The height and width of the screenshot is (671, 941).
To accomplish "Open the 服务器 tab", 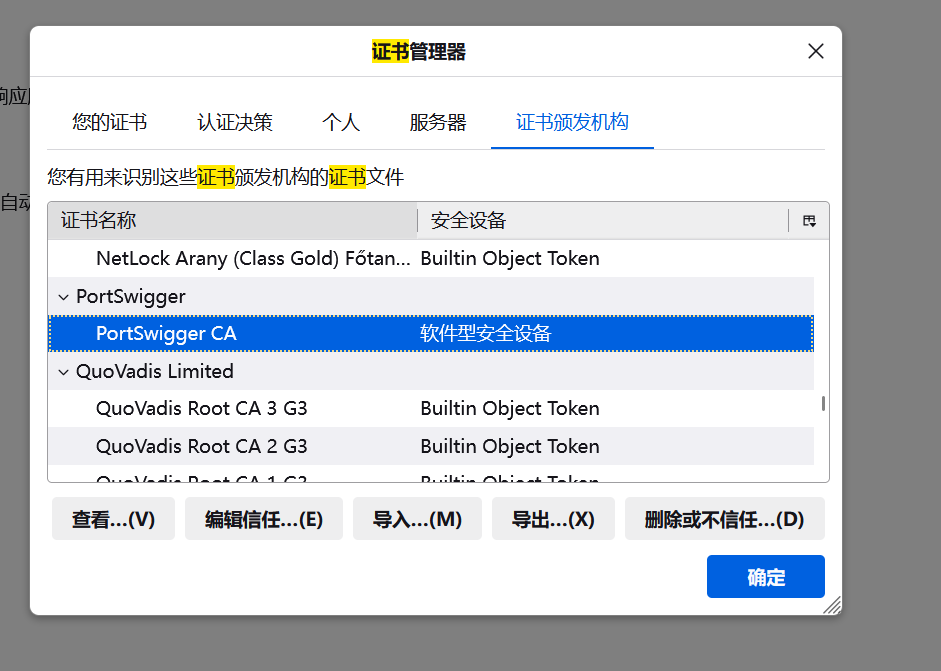I will coord(437,122).
